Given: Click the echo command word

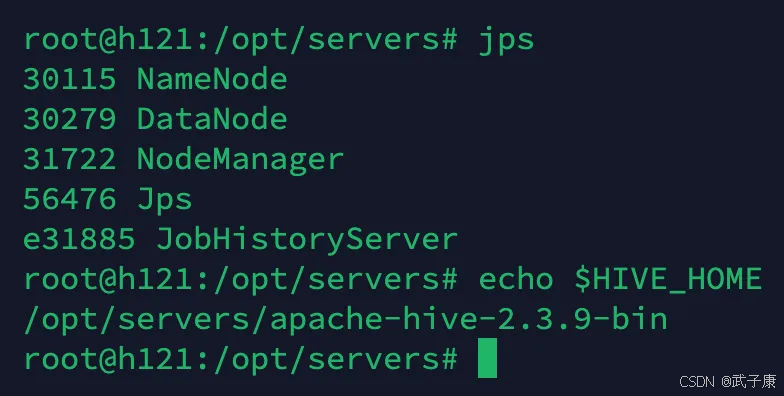Looking at the screenshot, I should [516, 279].
